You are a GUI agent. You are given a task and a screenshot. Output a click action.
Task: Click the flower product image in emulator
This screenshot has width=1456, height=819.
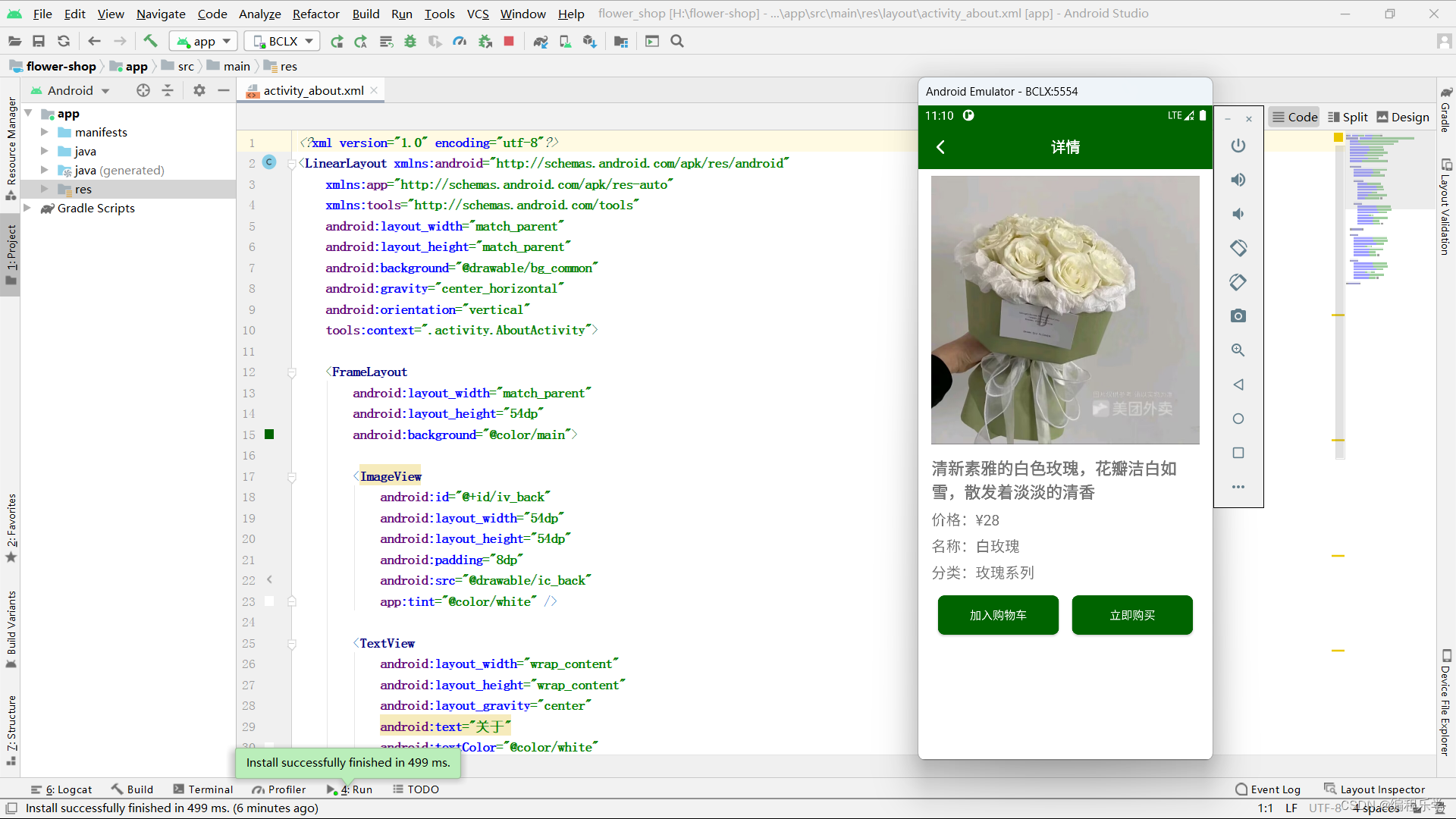1065,309
